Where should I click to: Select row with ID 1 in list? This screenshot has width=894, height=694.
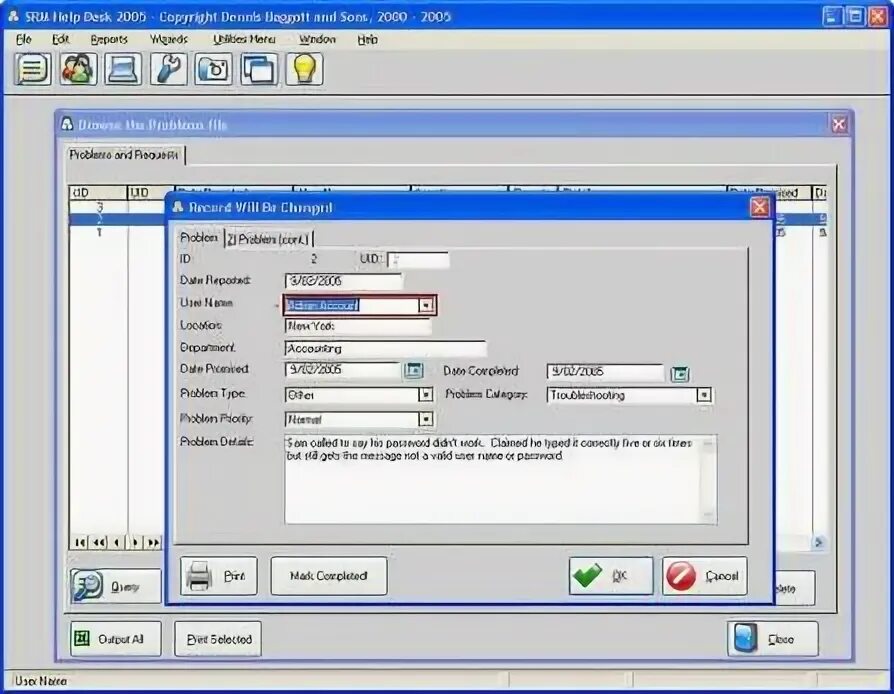click(117, 232)
